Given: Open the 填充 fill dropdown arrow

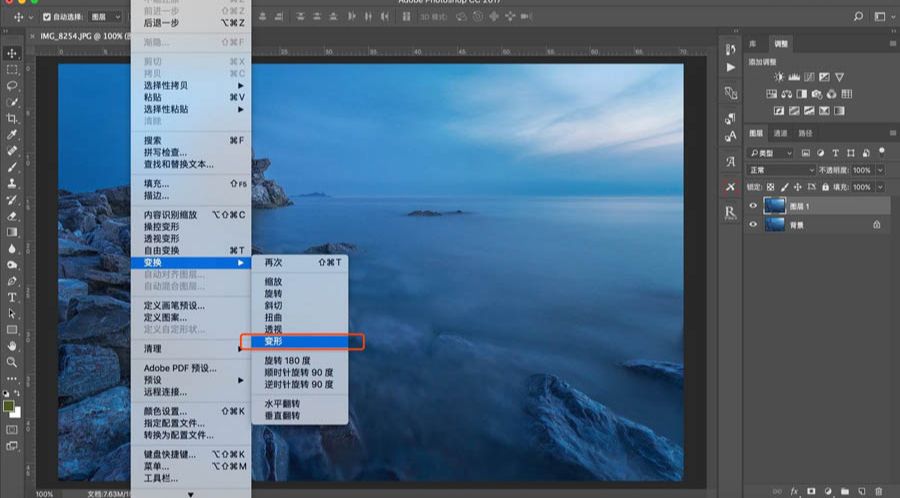Looking at the screenshot, I should tap(880, 187).
